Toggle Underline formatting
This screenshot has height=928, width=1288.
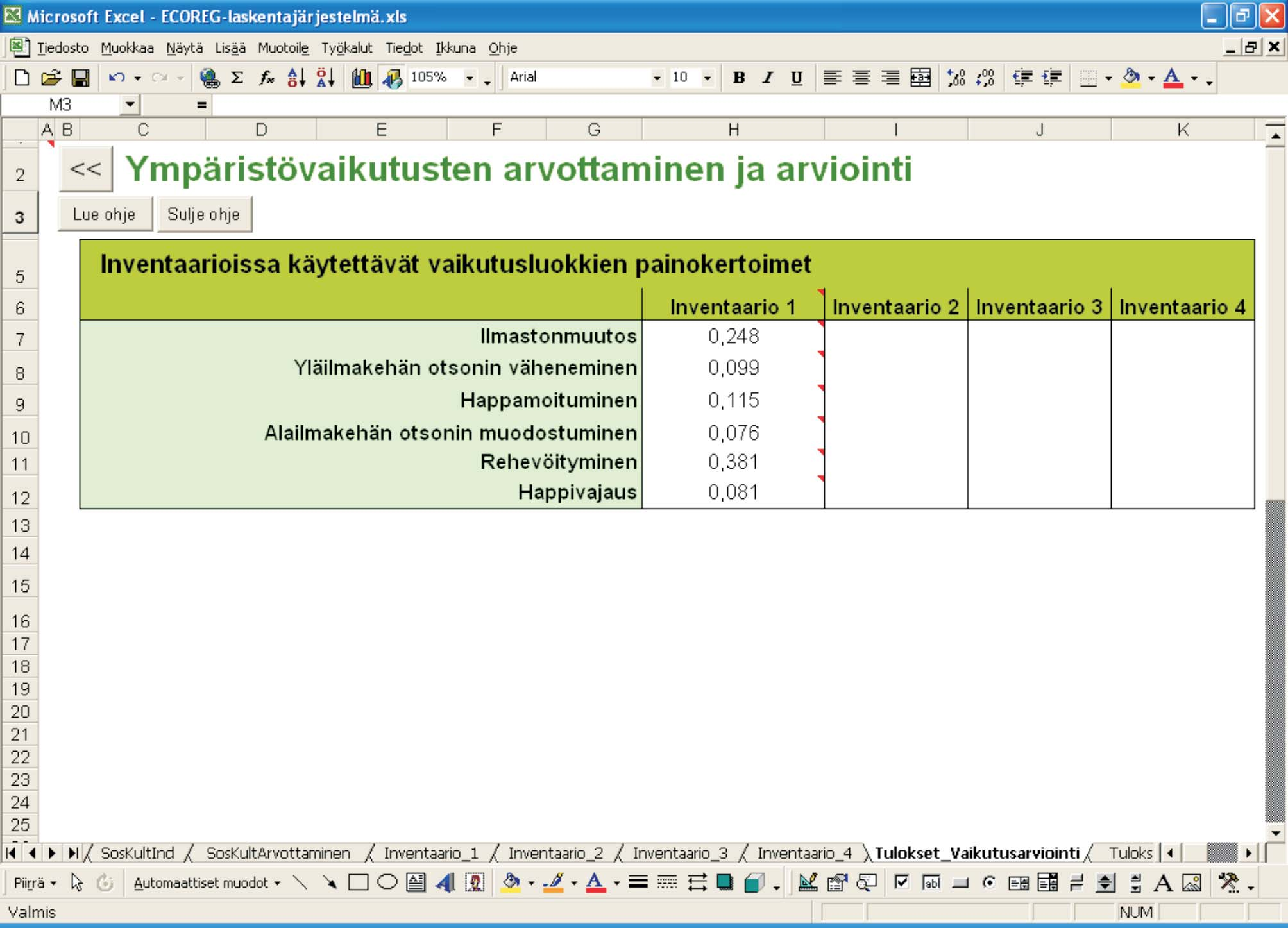(x=797, y=78)
